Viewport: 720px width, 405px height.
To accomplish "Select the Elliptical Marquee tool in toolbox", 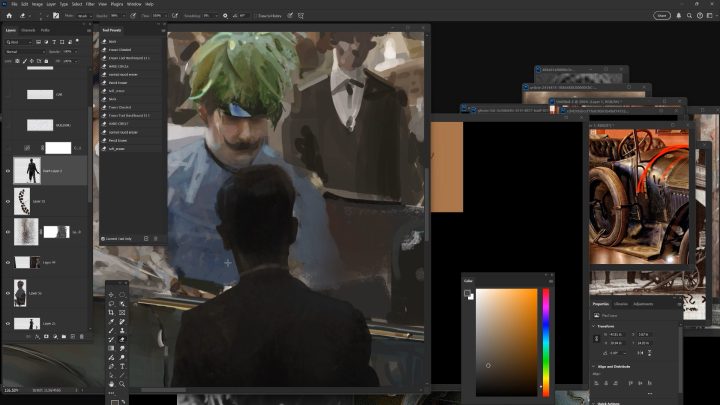I will coord(122,295).
